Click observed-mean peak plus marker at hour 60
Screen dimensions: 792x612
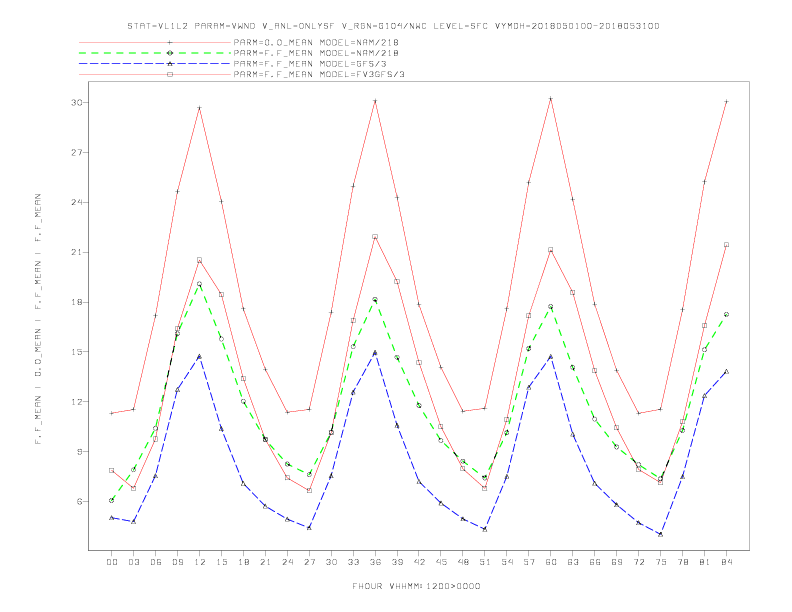551,98
